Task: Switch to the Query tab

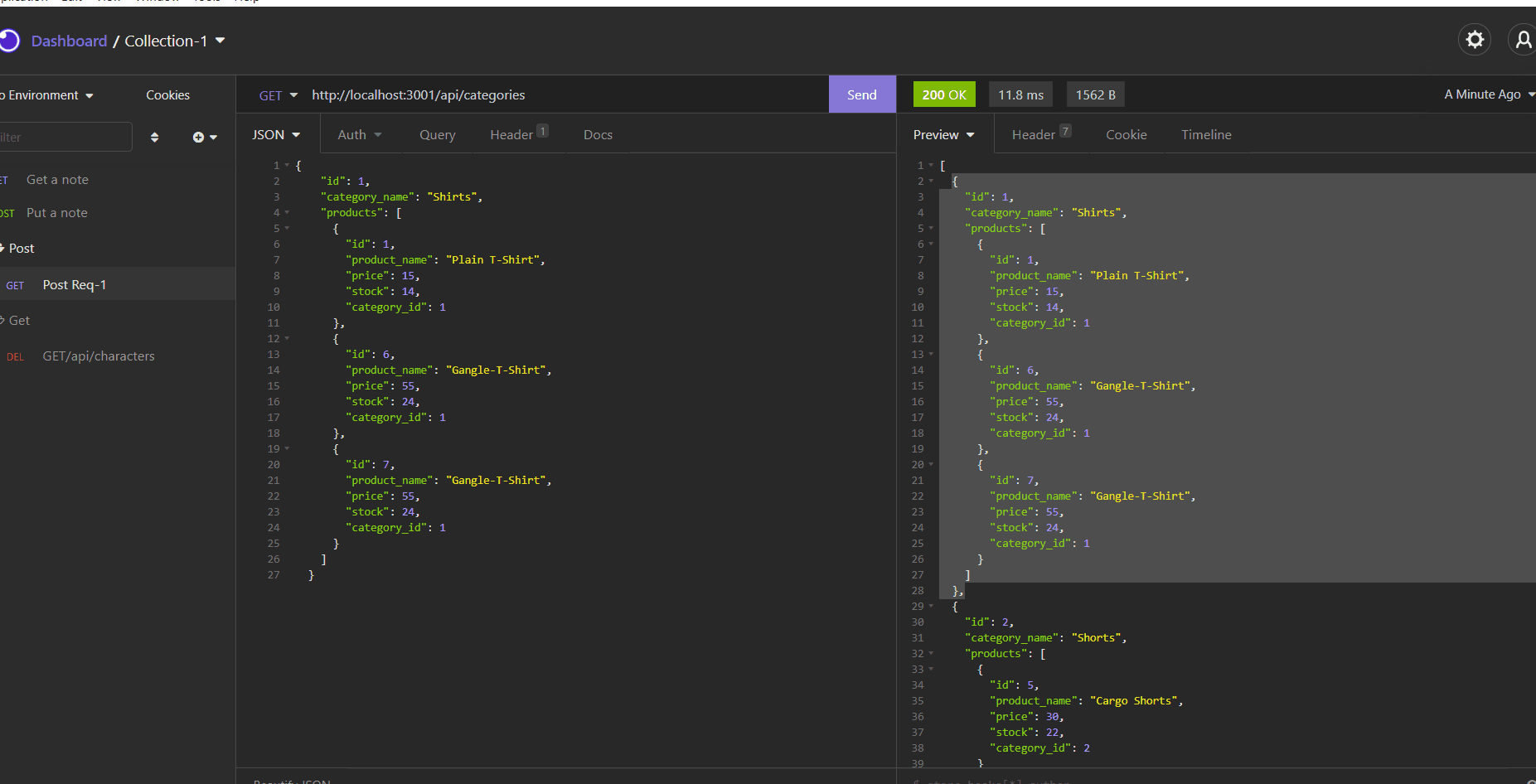Action: click(437, 135)
